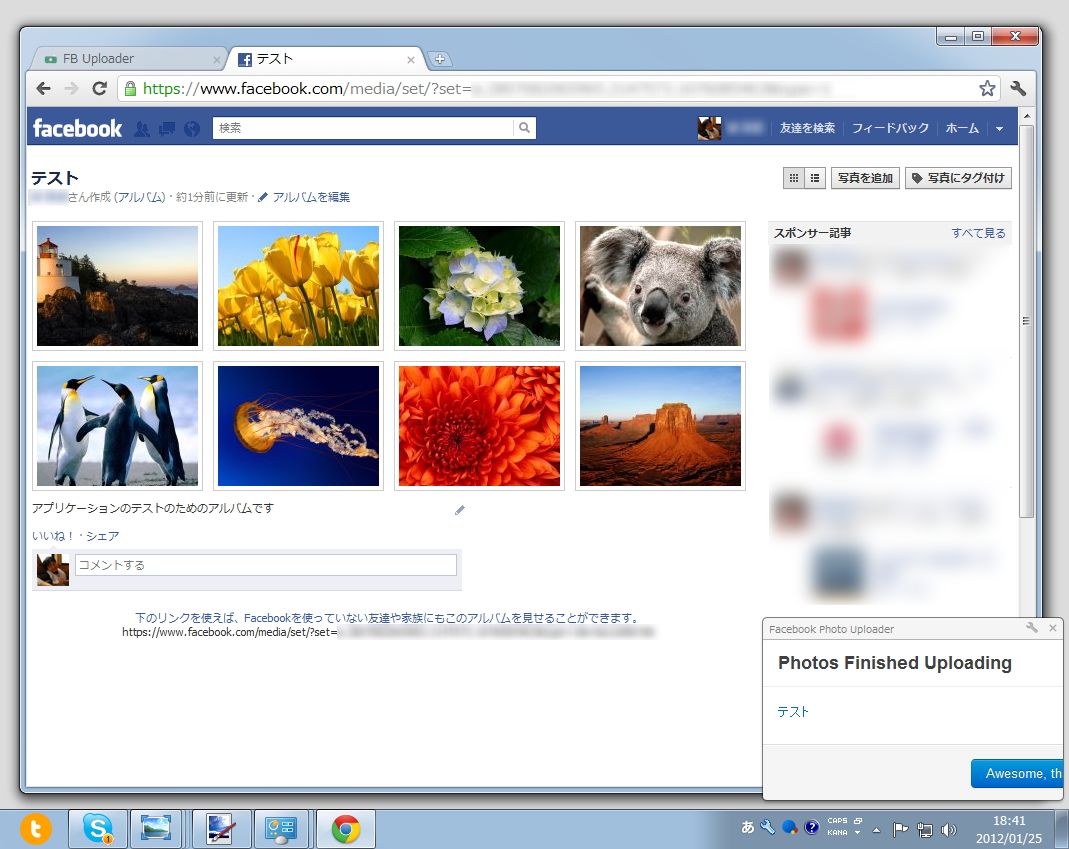Open the penguins photo thumbnail

(x=117, y=426)
